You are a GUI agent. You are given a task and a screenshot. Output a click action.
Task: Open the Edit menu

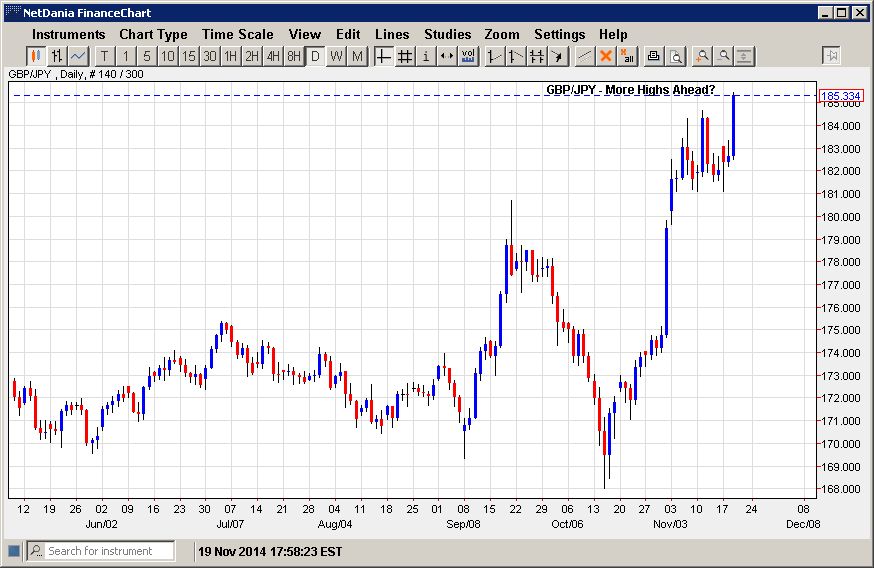point(348,35)
